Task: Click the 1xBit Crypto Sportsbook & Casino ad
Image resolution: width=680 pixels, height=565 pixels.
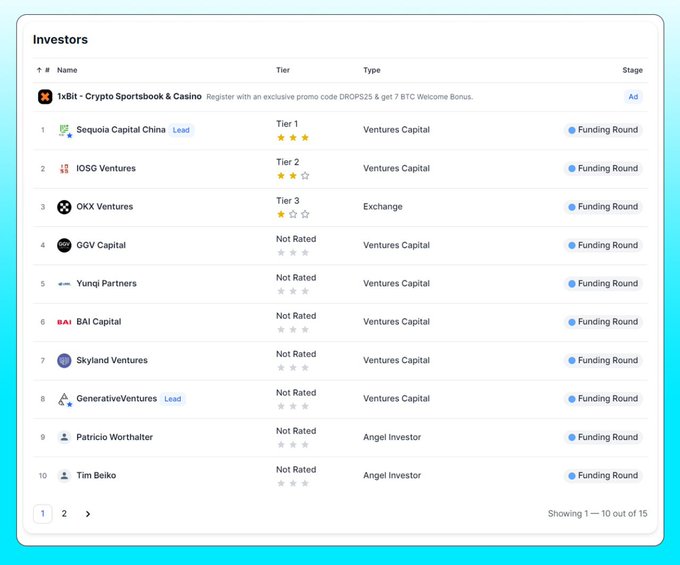Action: point(129,96)
